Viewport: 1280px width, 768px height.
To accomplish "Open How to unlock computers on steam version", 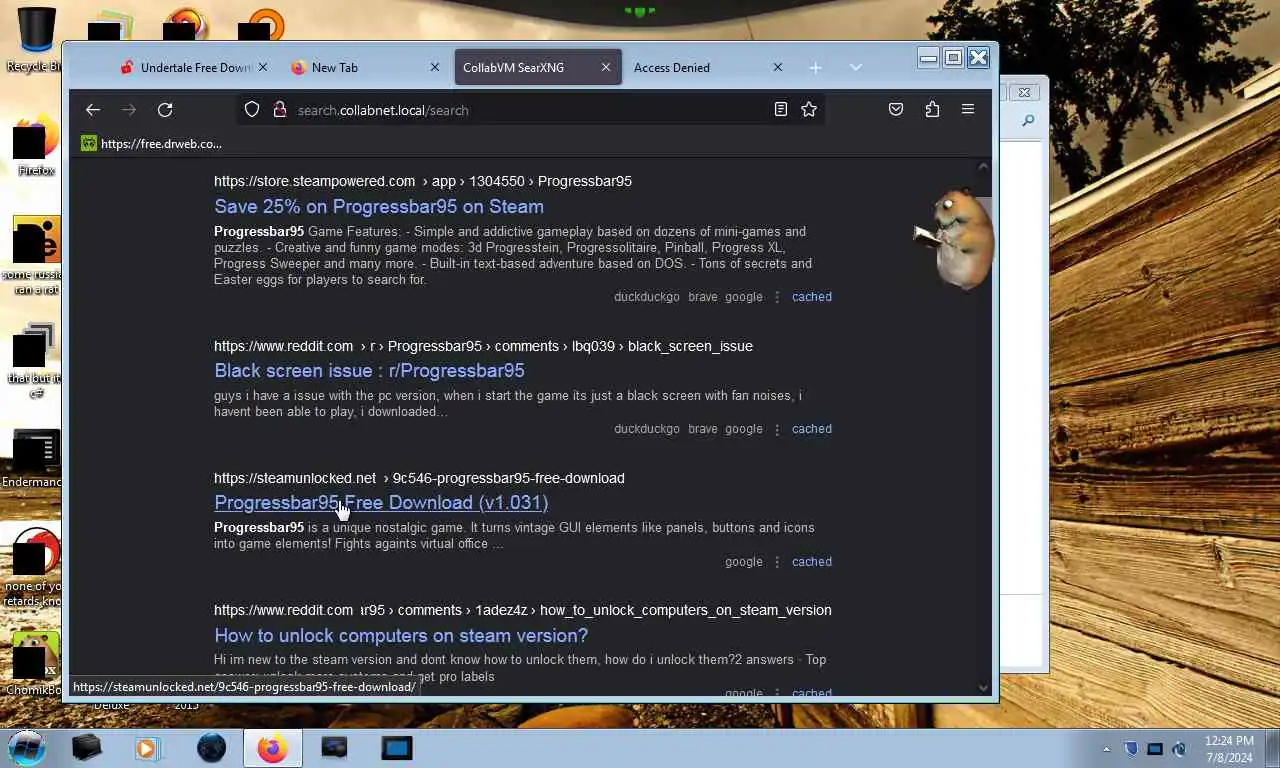I will point(401,636).
